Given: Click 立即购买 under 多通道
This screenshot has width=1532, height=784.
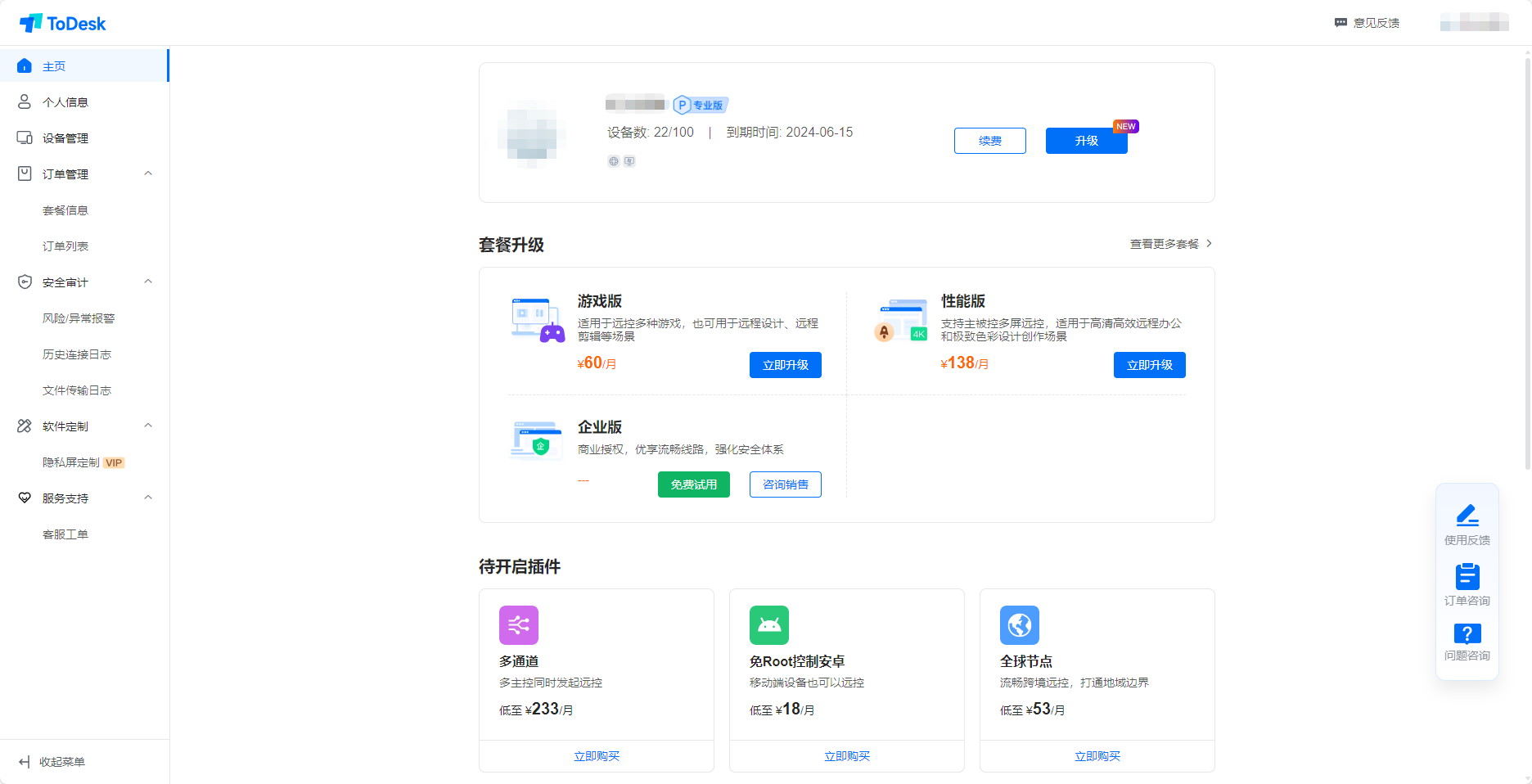Looking at the screenshot, I should [x=597, y=756].
